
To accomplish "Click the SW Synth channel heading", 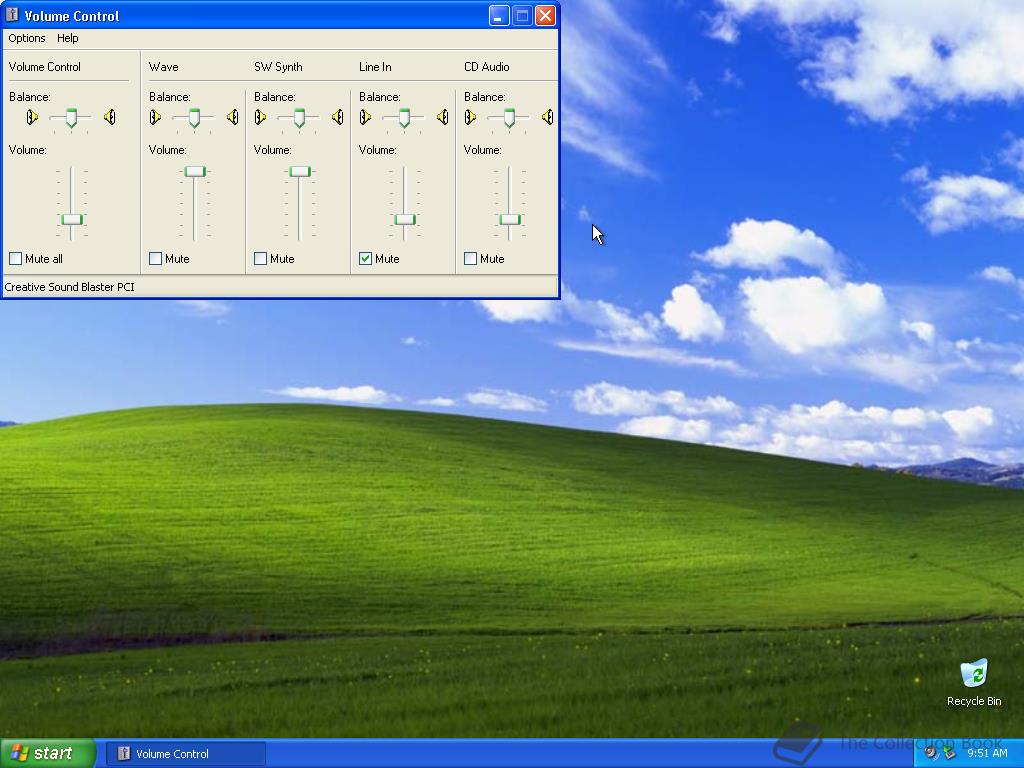I will (x=278, y=67).
